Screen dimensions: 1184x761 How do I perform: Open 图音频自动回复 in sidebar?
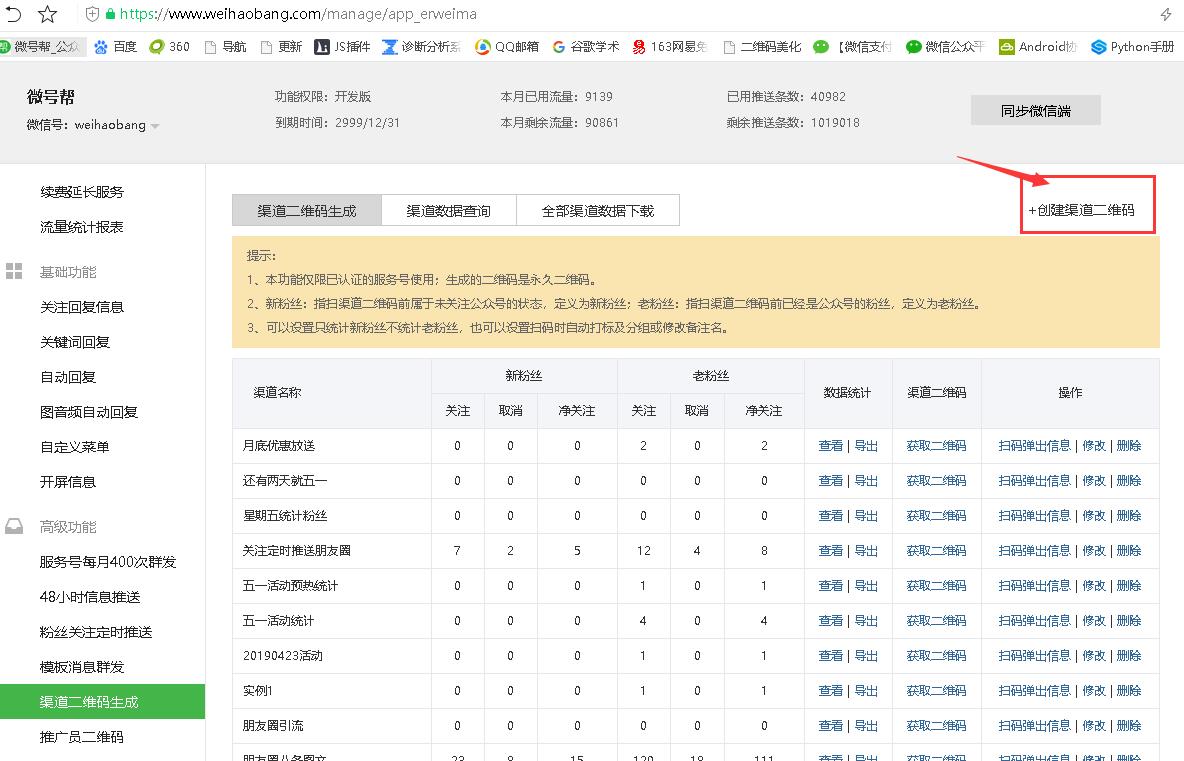[x=88, y=411]
